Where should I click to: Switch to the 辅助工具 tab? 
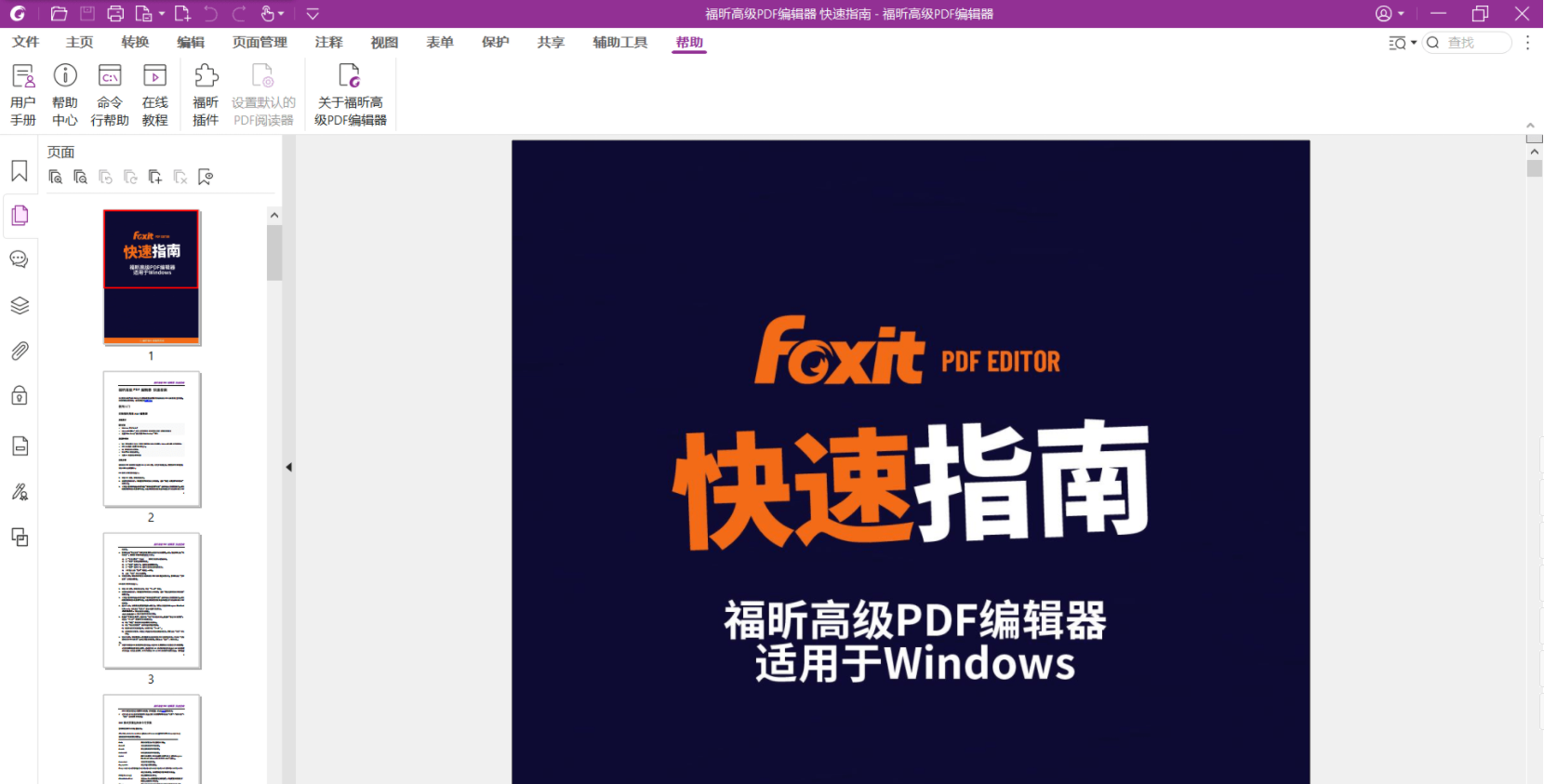click(x=620, y=42)
